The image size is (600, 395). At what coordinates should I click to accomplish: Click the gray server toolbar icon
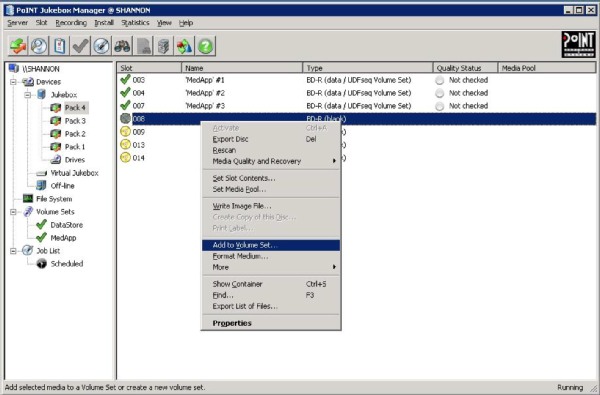tap(164, 46)
